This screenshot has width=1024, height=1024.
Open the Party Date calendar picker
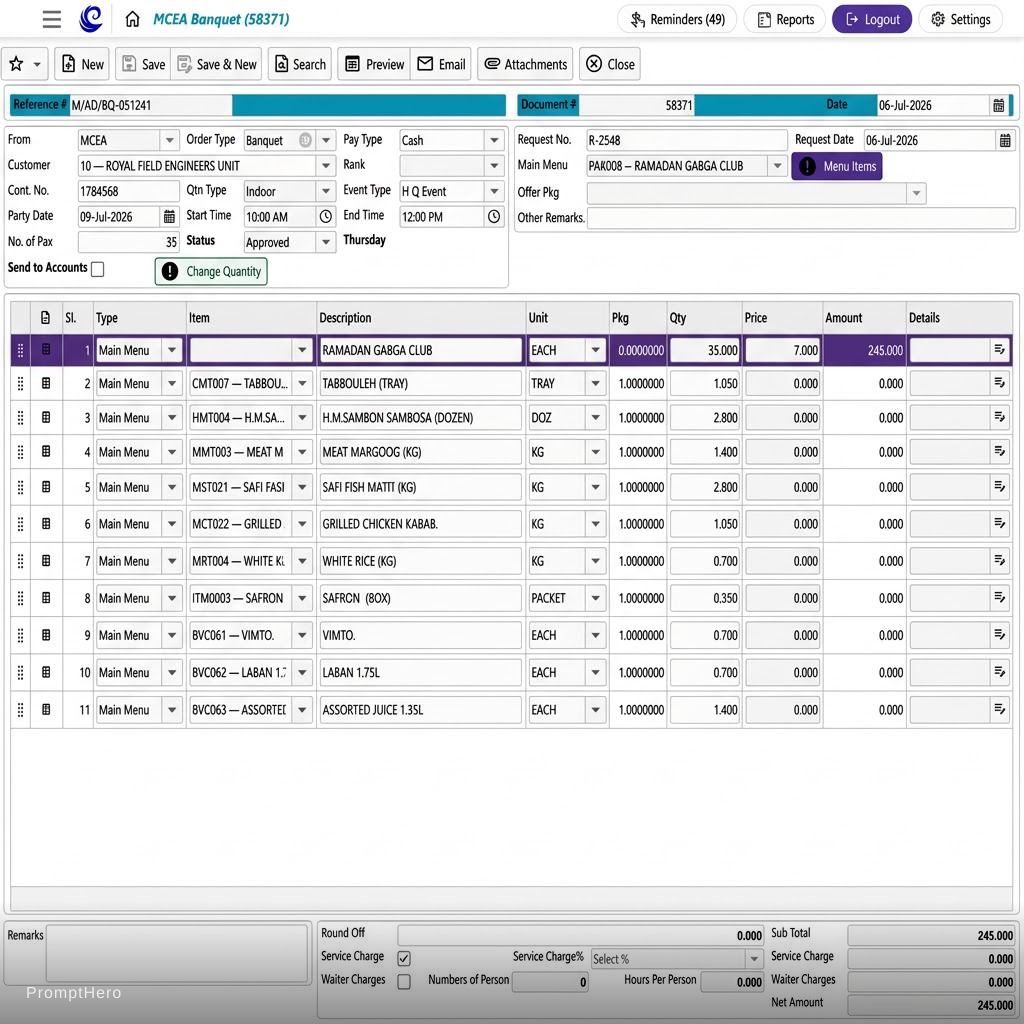(169, 216)
